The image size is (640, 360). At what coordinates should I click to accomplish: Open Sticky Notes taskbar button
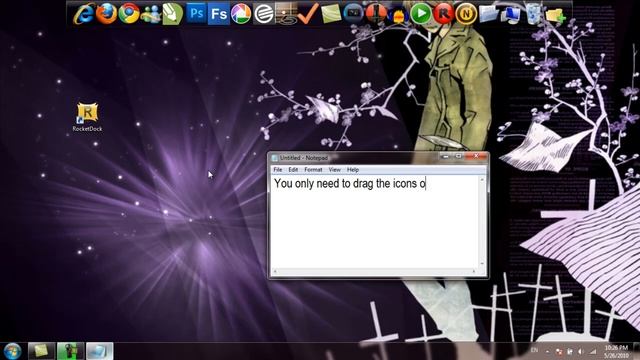tap(41, 351)
